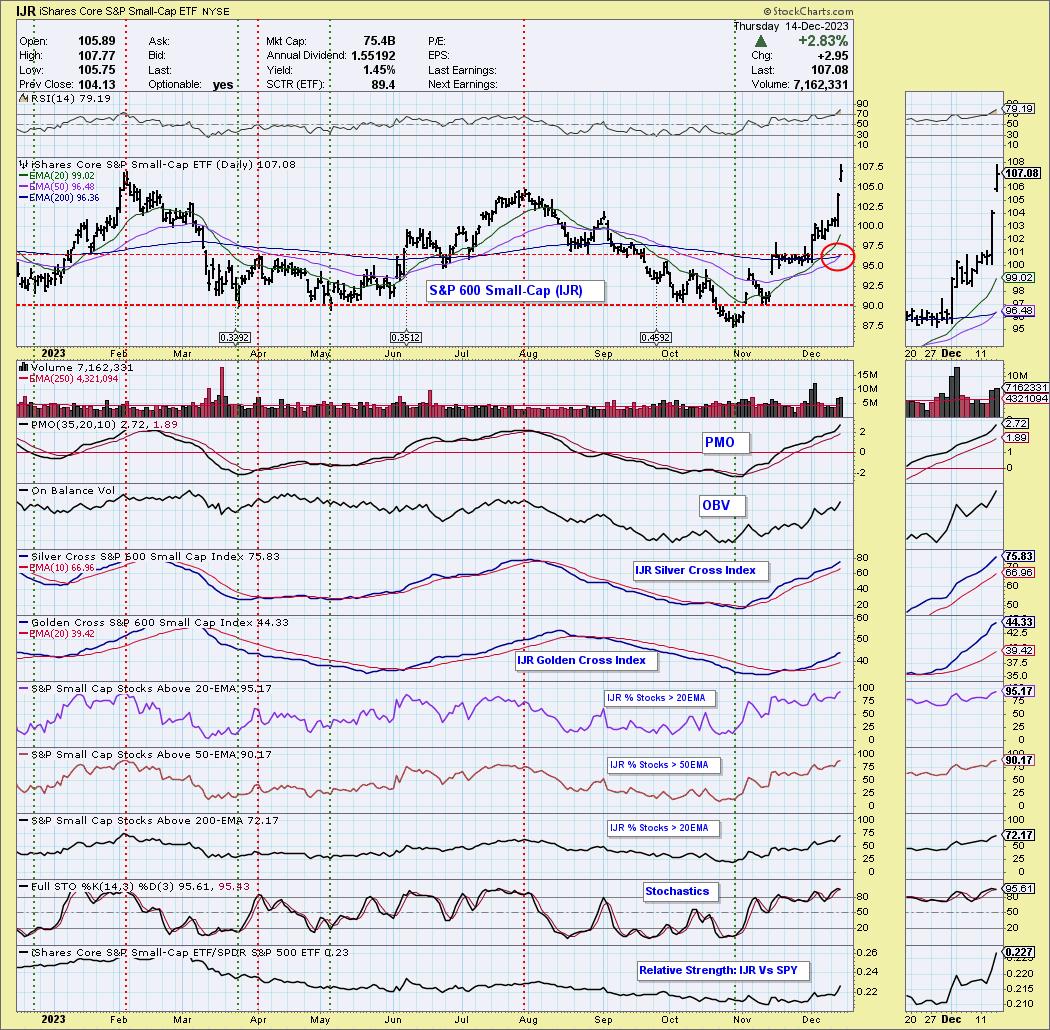Click the OBV annotation box

click(x=722, y=505)
